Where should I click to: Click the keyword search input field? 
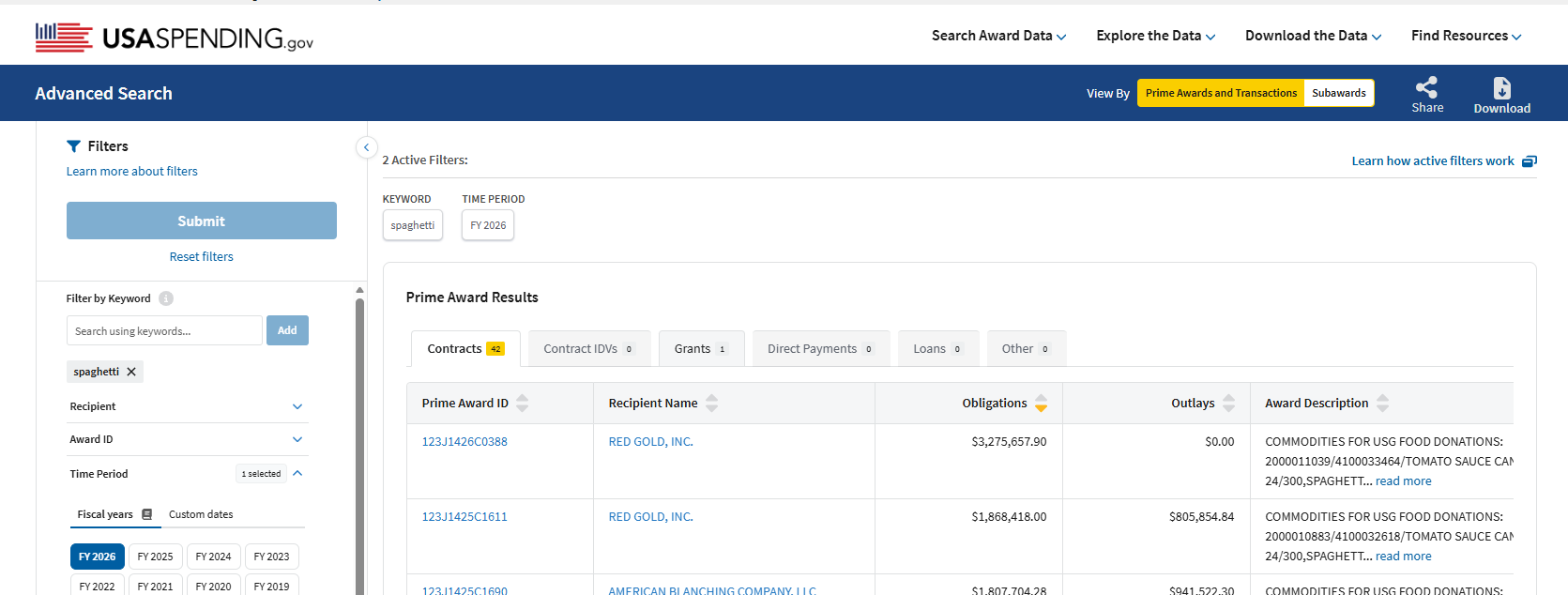164,330
